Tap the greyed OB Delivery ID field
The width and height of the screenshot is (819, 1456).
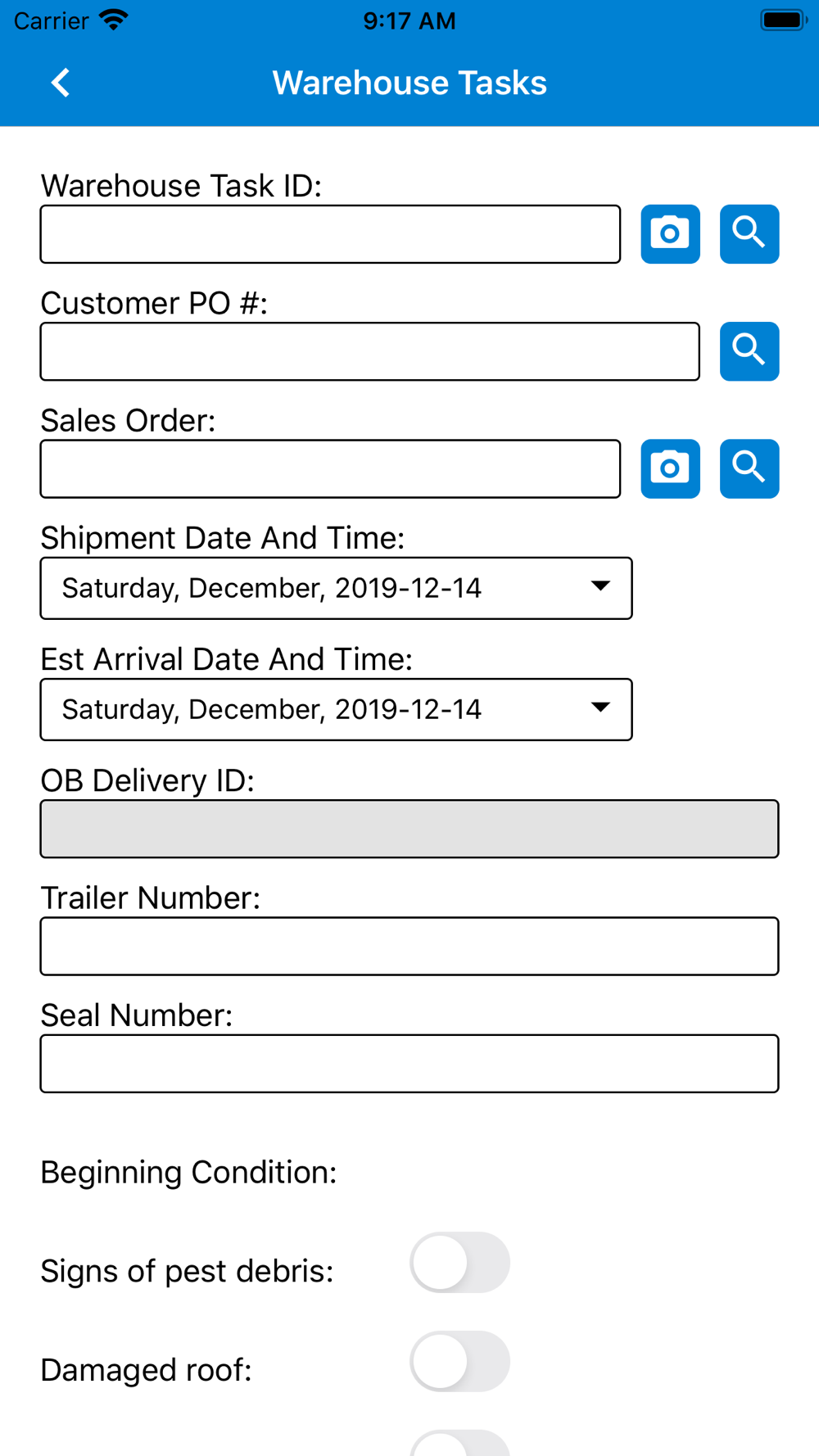point(409,829)
